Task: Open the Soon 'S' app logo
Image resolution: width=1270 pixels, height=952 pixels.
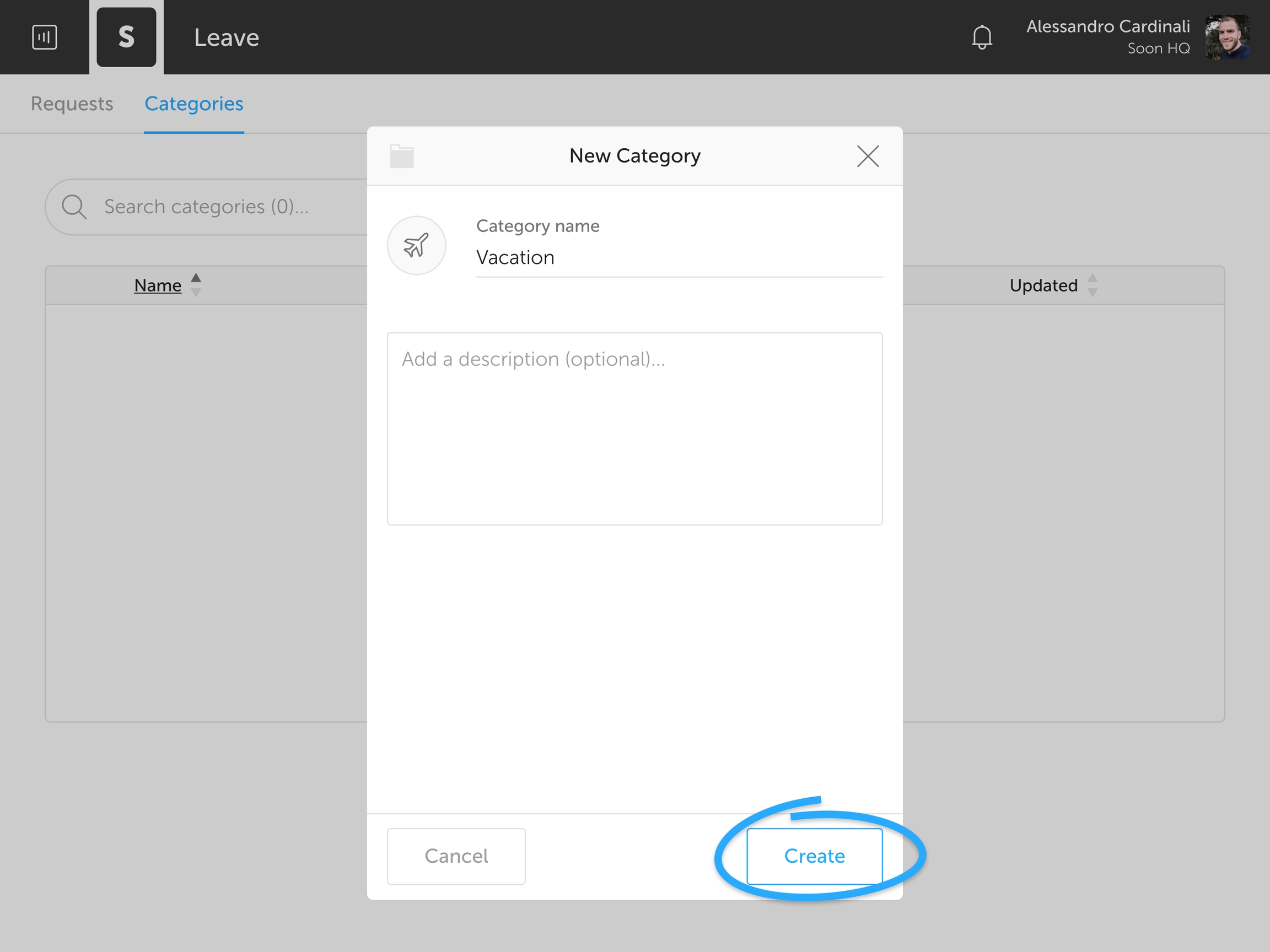Action: click(126, 37)
